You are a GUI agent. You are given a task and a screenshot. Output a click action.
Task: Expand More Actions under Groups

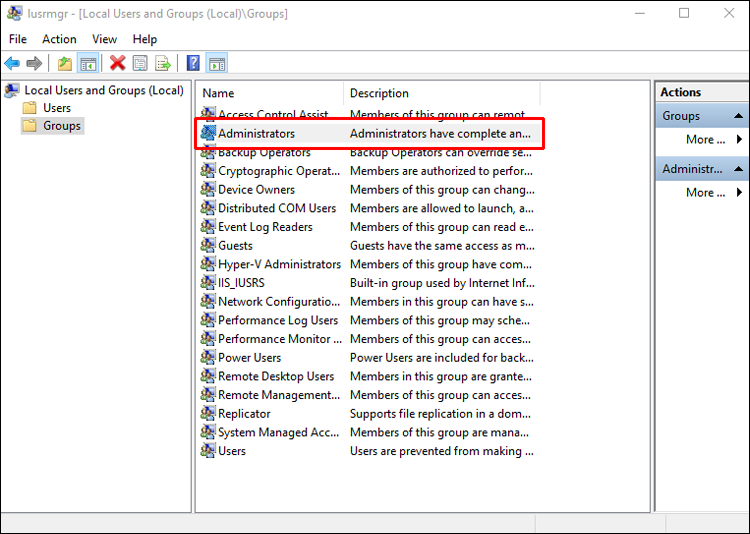point(713,139)
